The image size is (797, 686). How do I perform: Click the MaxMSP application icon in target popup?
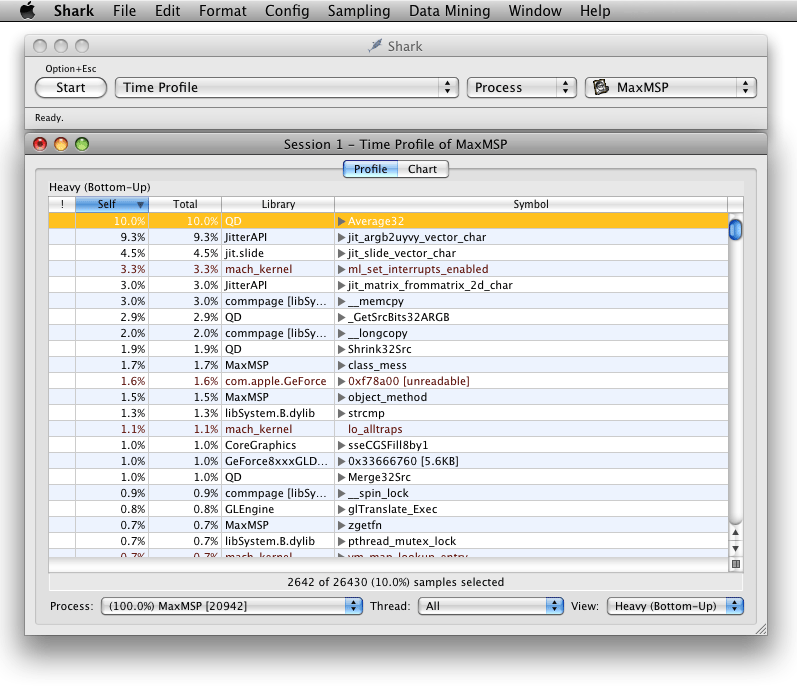tap(602, 88)
